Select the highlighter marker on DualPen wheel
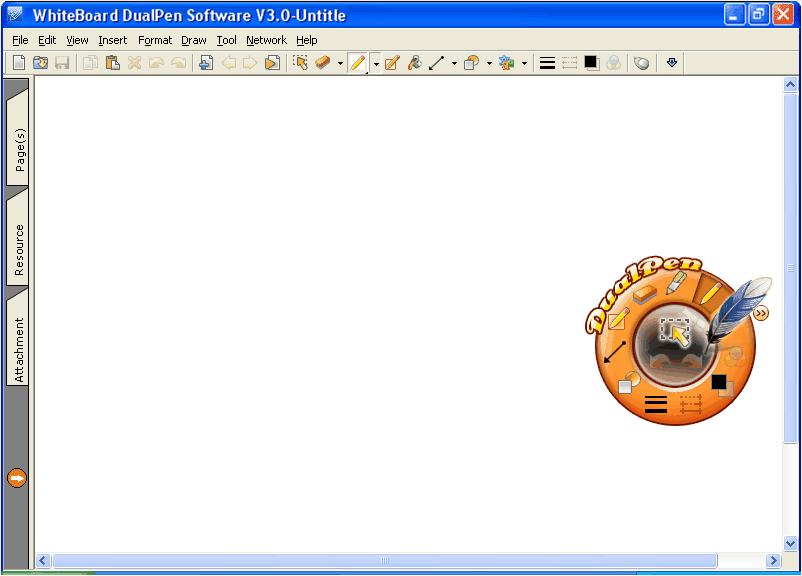The height and width of the screenshot is (576, 802). [x=676, y=282]
